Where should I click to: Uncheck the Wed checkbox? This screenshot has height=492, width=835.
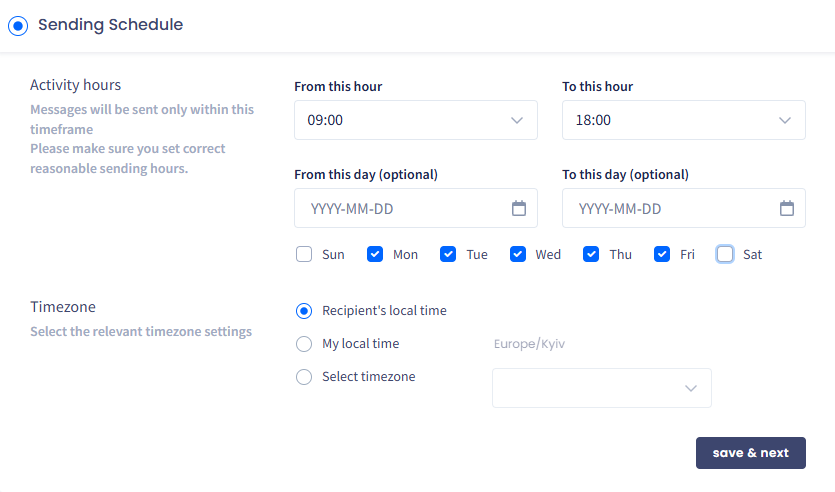click(518, 255)
